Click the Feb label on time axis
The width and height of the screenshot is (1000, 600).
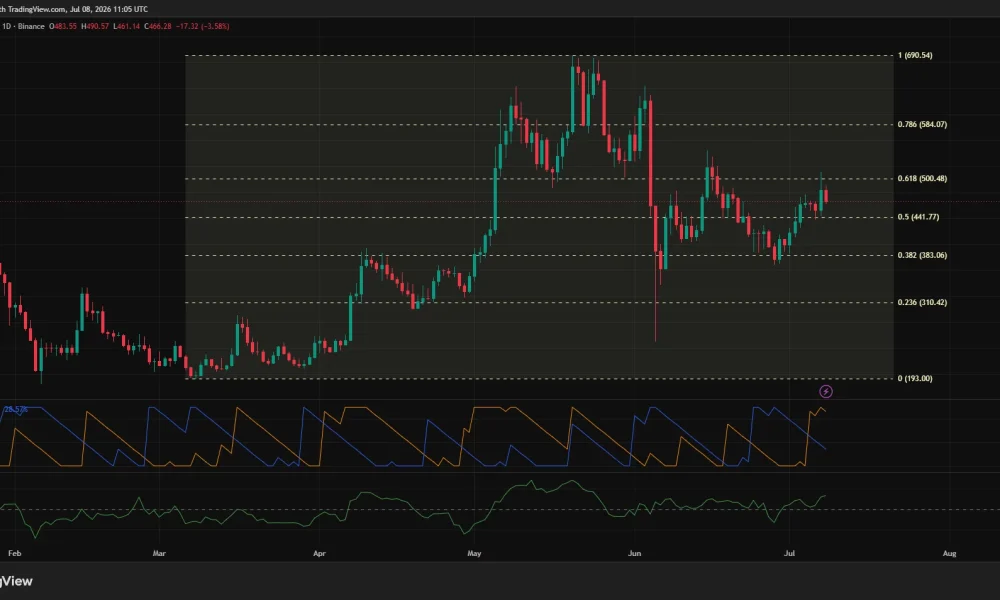15,553
